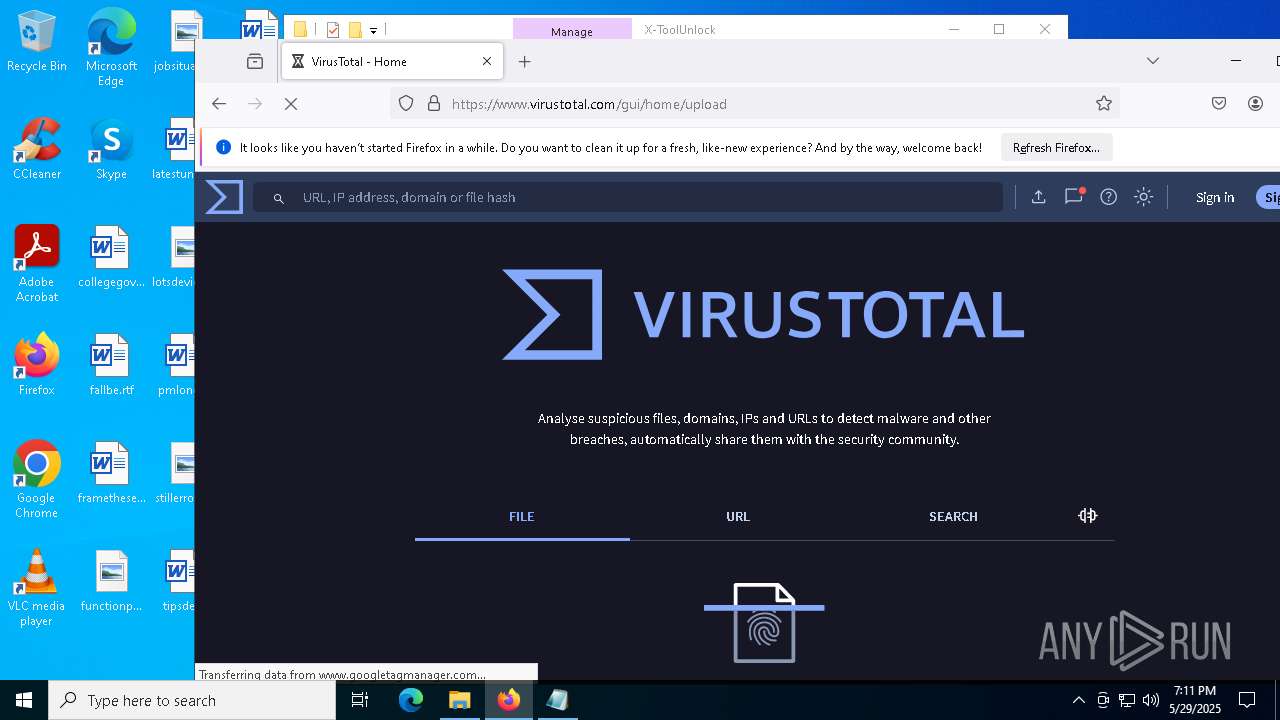Open the VirusTotal help question-mark icon
This screenshot has height=720, width=1280.
click(x=1108, y=197)
